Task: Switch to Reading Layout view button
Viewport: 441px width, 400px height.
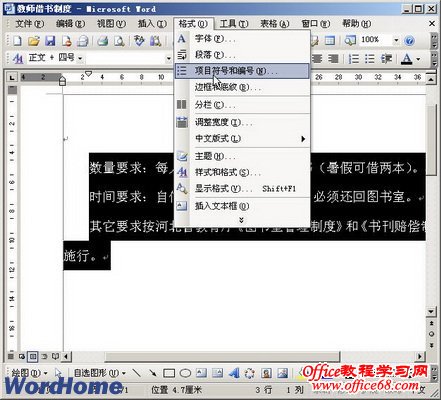Action: pos(55,356)
